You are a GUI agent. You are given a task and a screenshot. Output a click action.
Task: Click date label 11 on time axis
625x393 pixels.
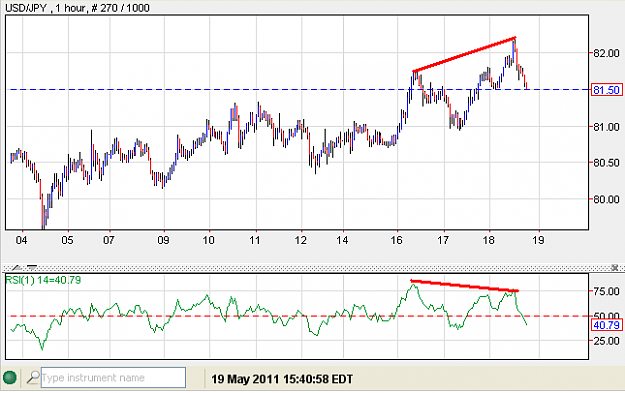[x=255, y=240]
